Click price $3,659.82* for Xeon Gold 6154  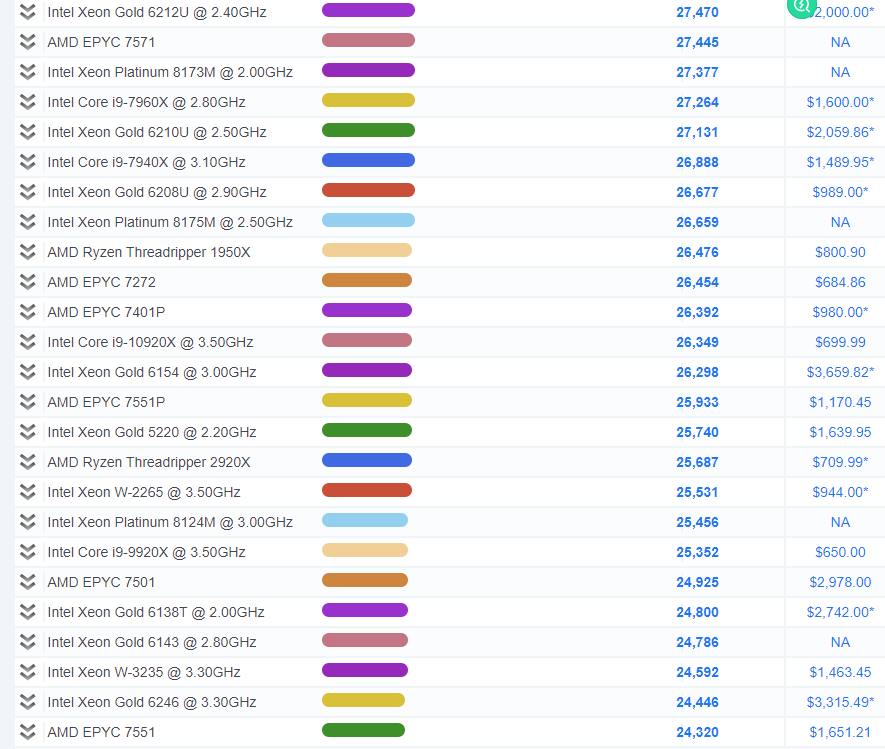point(840,372)
